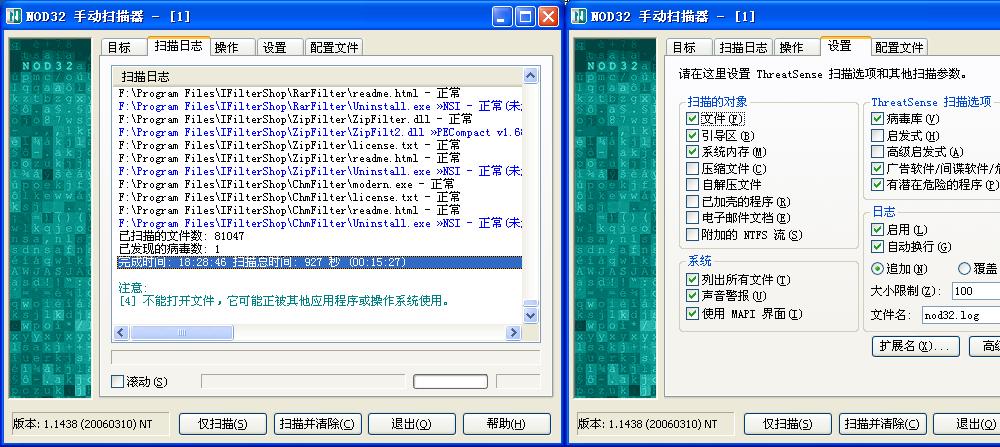Click 退出(Q) button in left window
This screenshot has height=447, width=1000.
click(412, 424)
